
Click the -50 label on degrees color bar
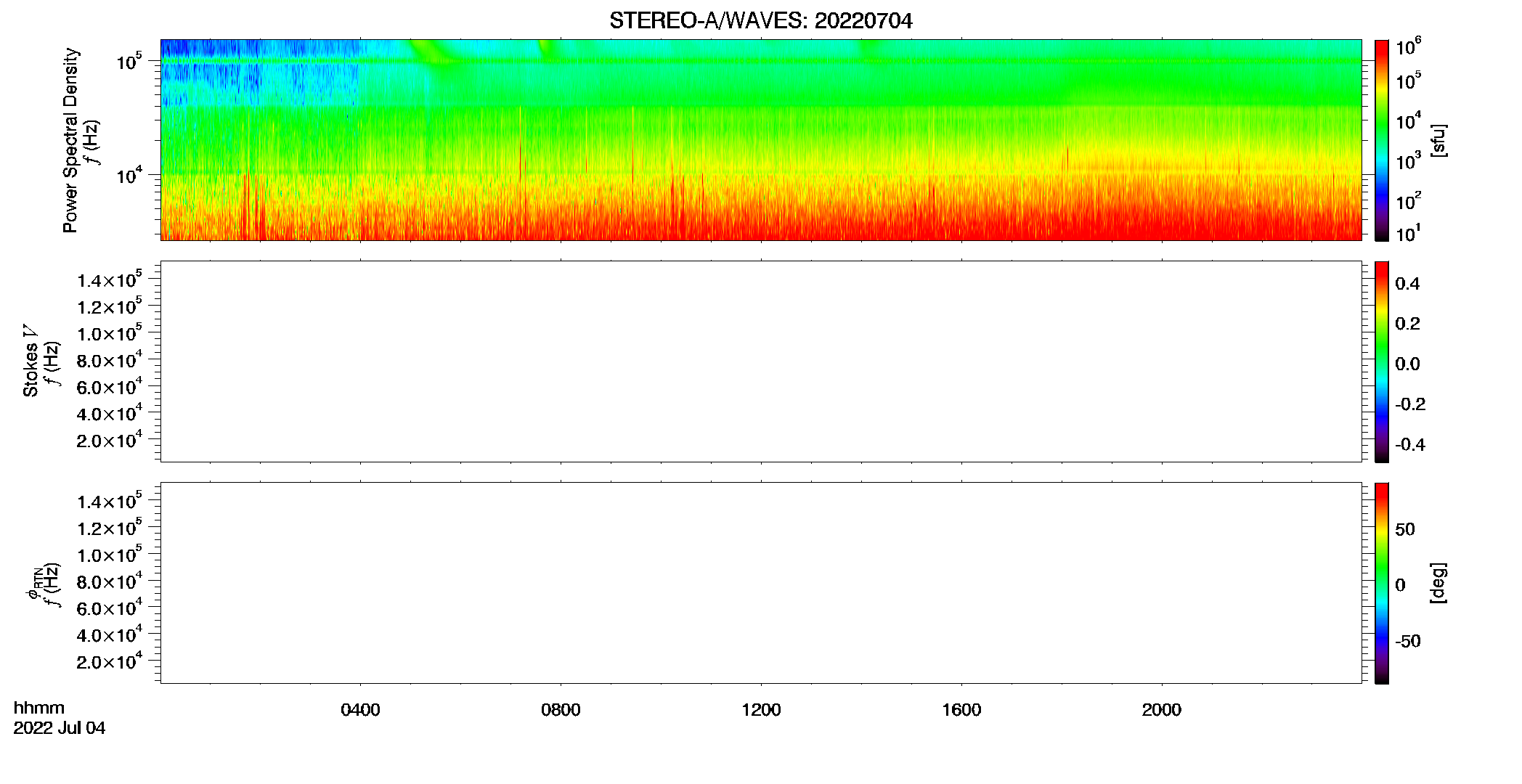click(x=1408, y=642)
